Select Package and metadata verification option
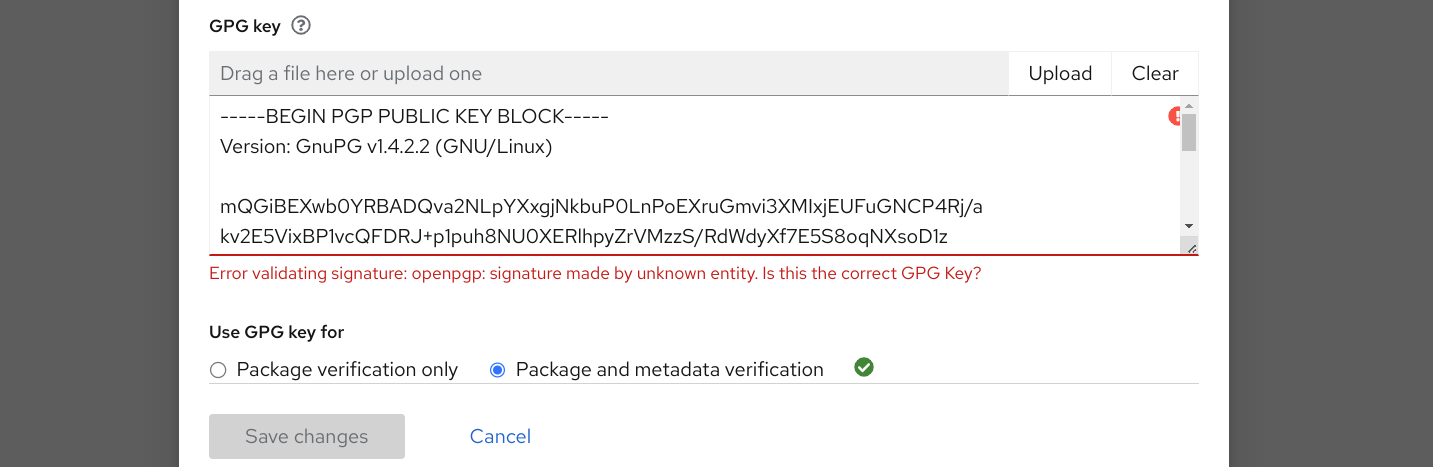The image size is (1433, 467). coord(497,370)
